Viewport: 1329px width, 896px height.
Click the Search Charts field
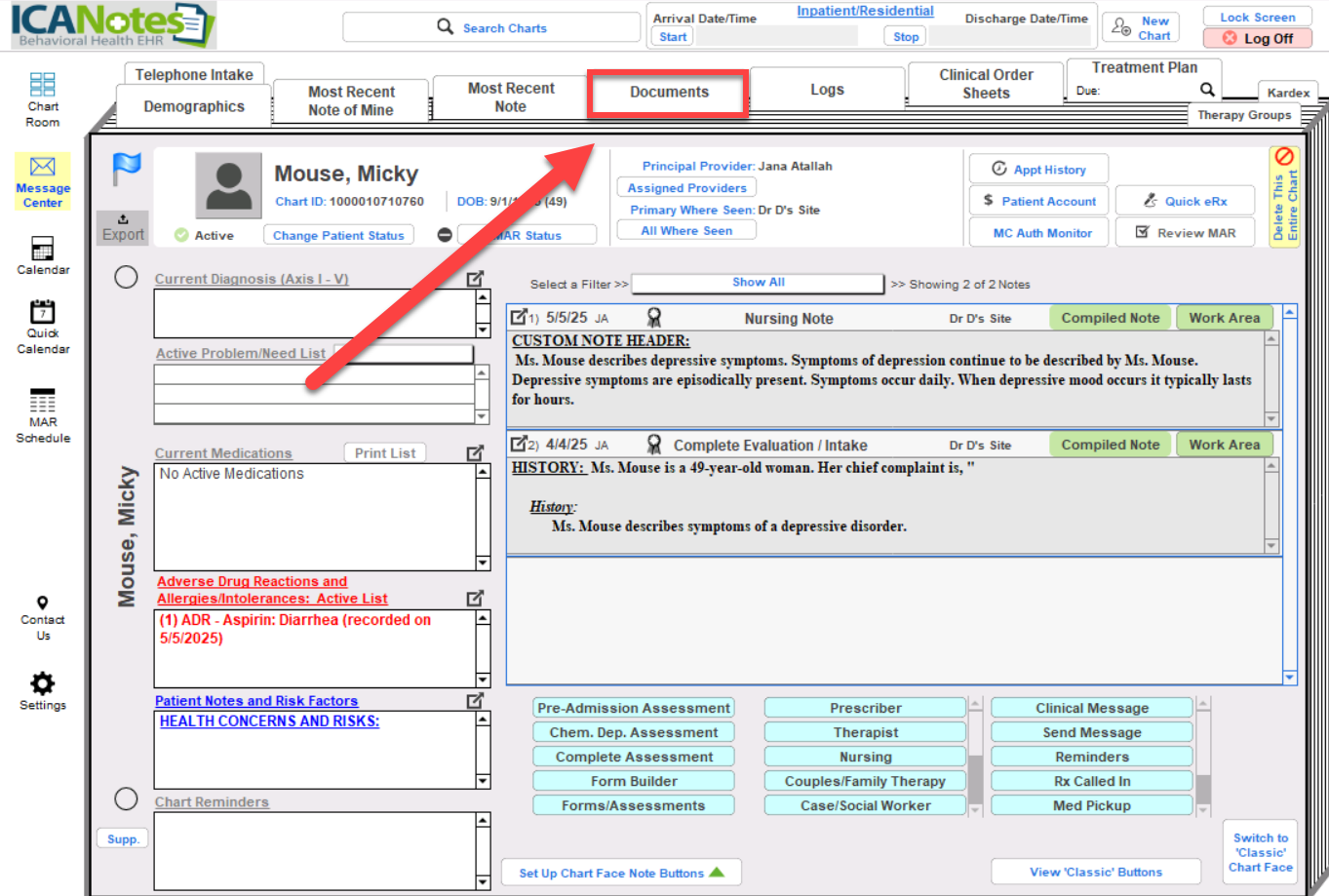click(491, 28)
